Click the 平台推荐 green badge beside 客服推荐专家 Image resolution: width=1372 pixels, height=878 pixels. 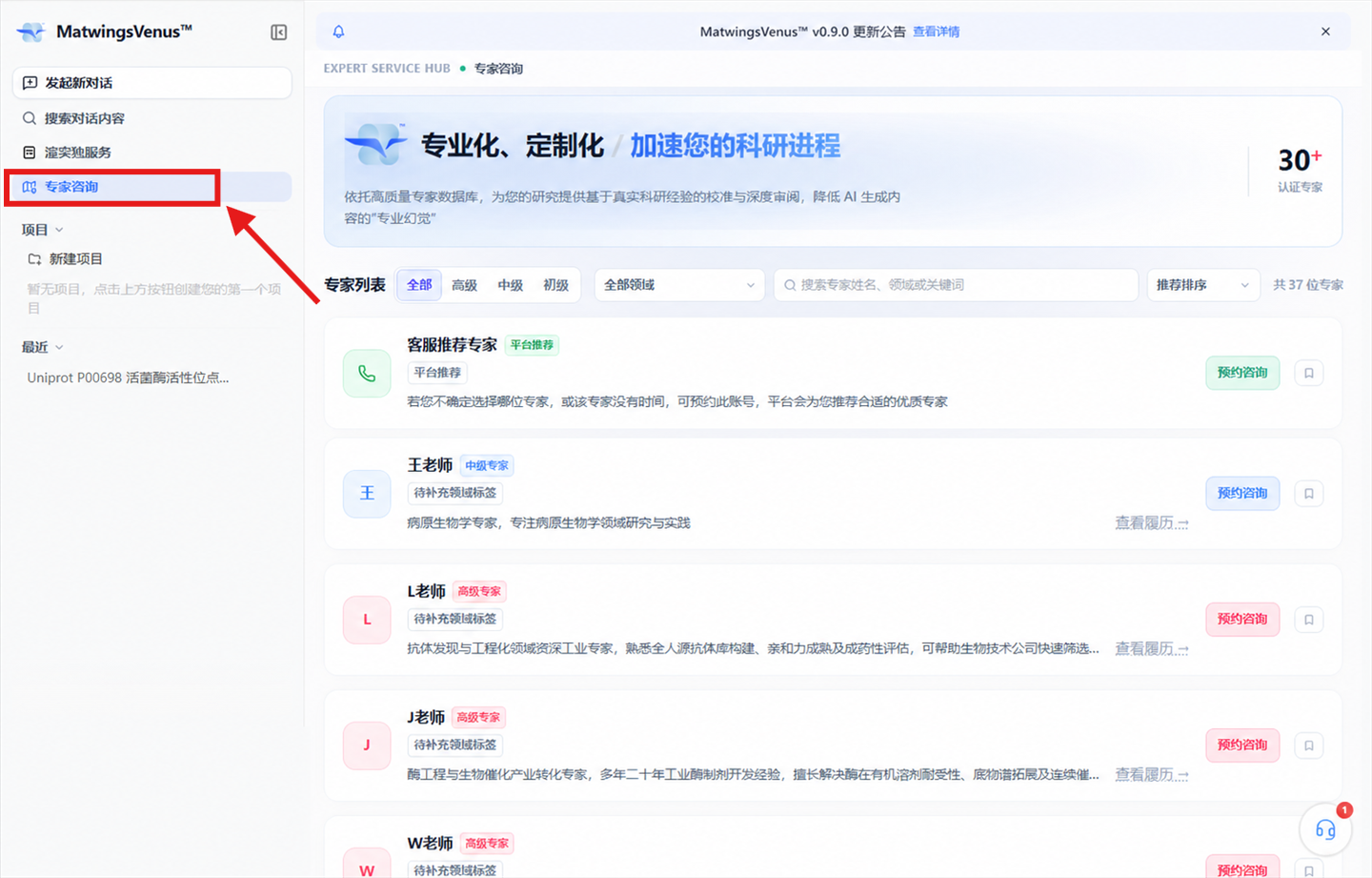[532, 345]
